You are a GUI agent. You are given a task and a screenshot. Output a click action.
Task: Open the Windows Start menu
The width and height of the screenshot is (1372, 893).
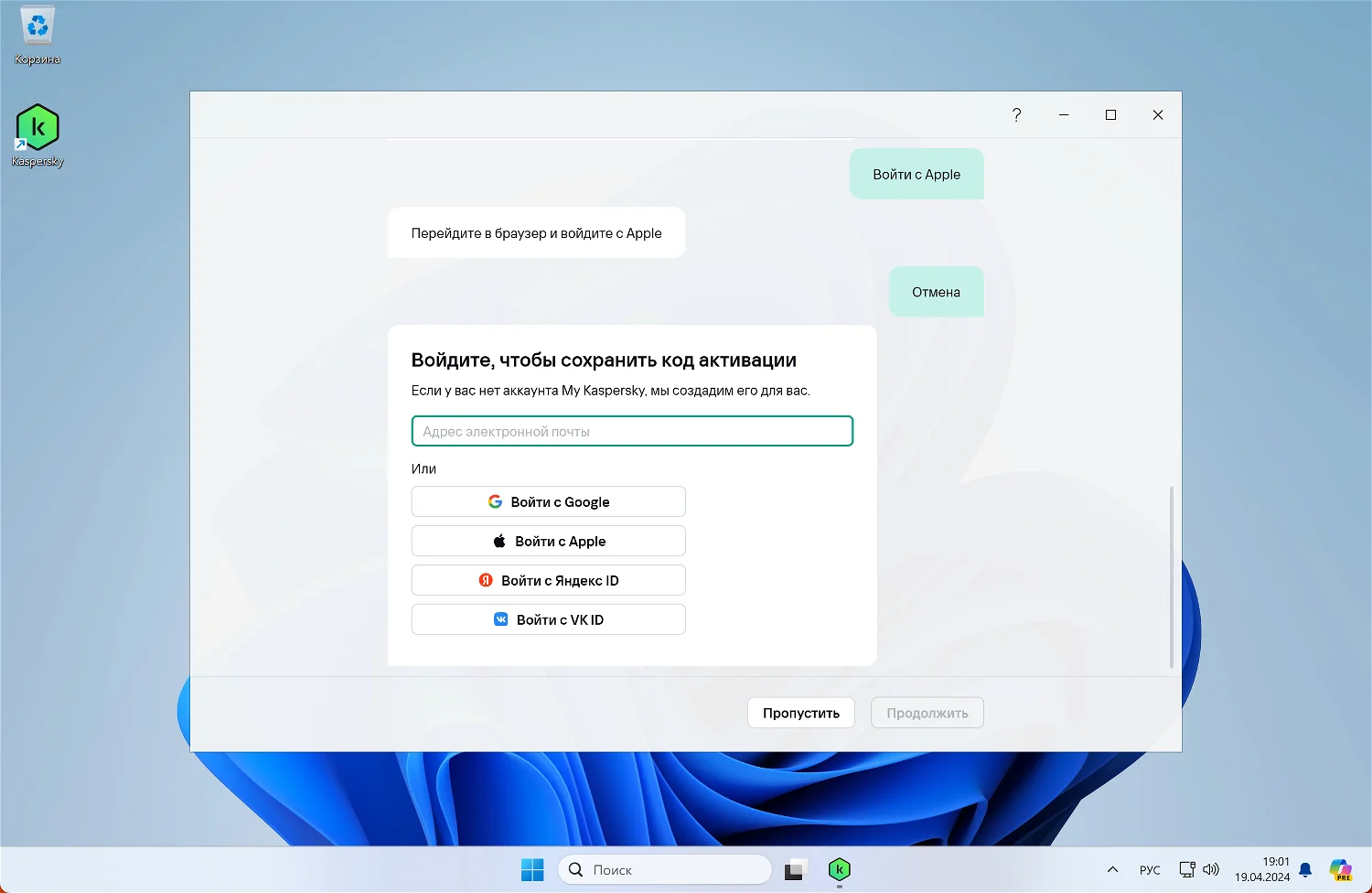532,869
